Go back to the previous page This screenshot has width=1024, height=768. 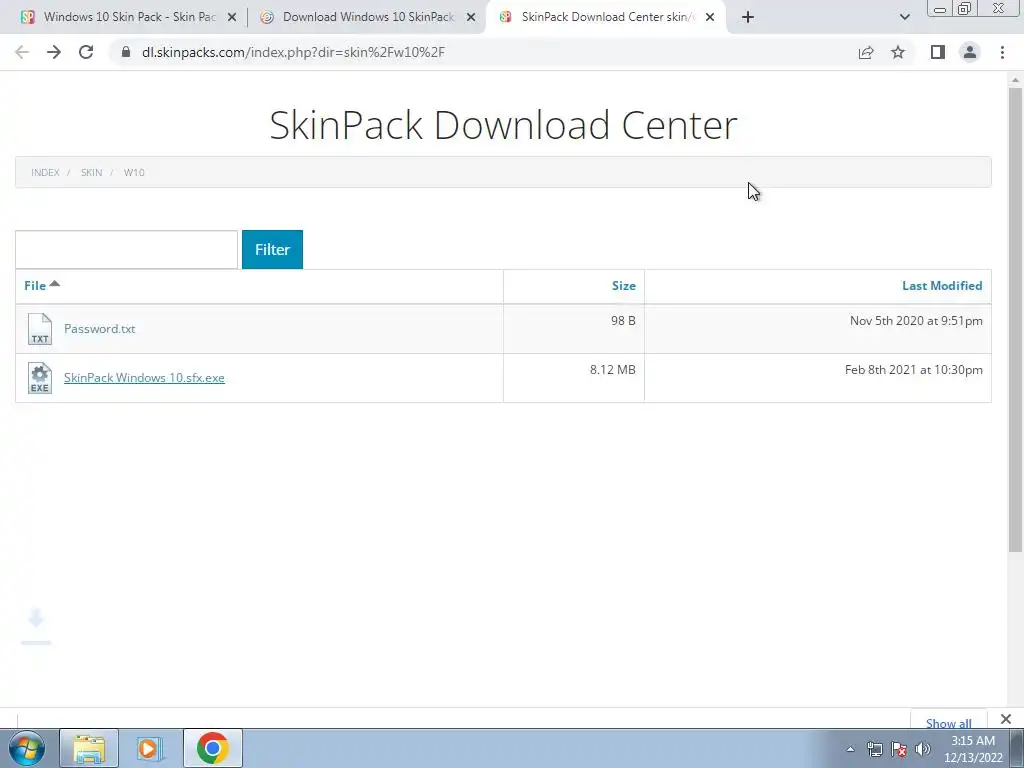tap(22, 52)
